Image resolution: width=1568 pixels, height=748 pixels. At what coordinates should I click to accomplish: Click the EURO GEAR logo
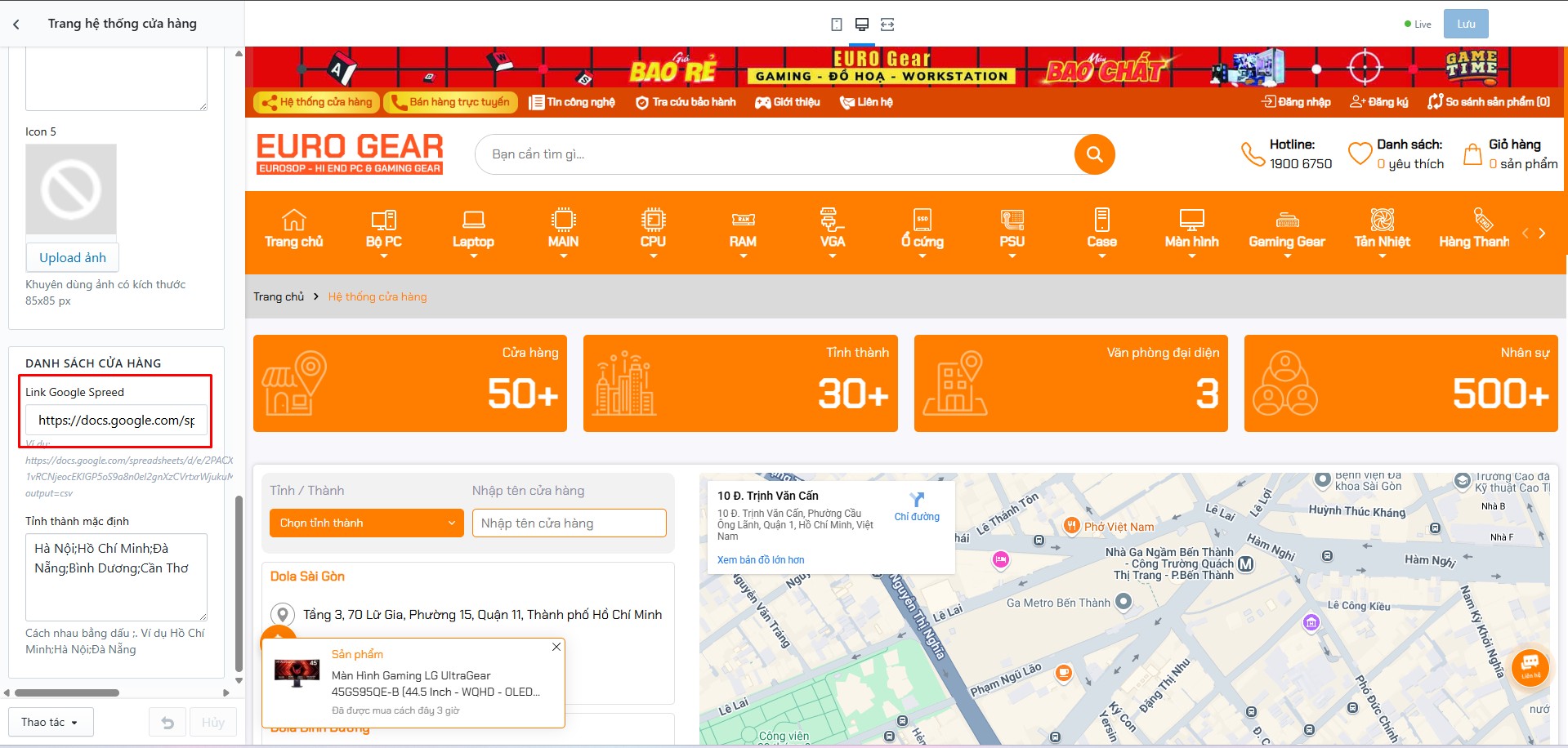coord(350,154)
